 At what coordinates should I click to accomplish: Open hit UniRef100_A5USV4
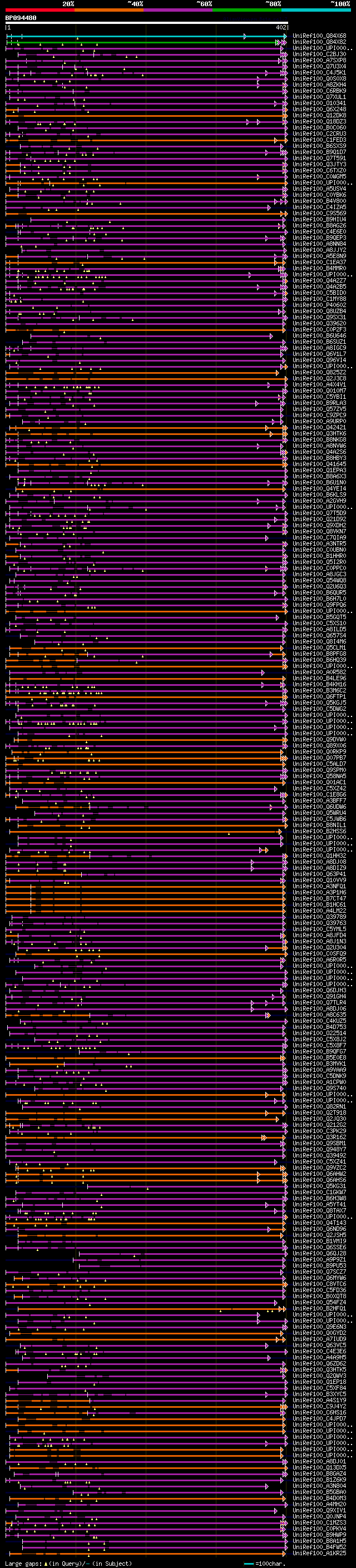point(319,189)
